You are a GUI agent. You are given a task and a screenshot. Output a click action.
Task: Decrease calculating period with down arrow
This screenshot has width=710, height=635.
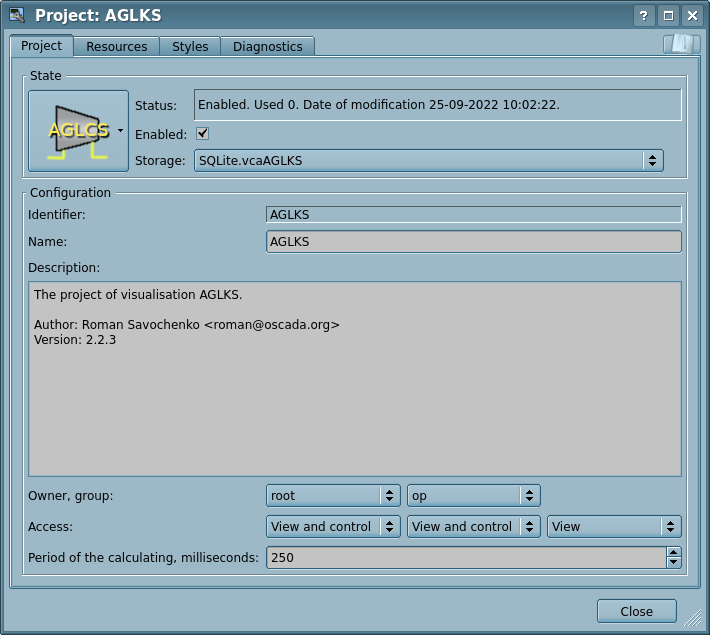pos(673,563)
